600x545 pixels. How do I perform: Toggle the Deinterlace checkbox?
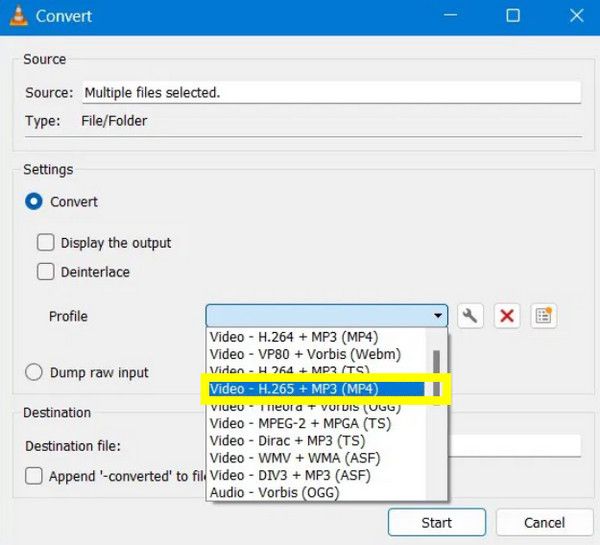tap(46, 271)
